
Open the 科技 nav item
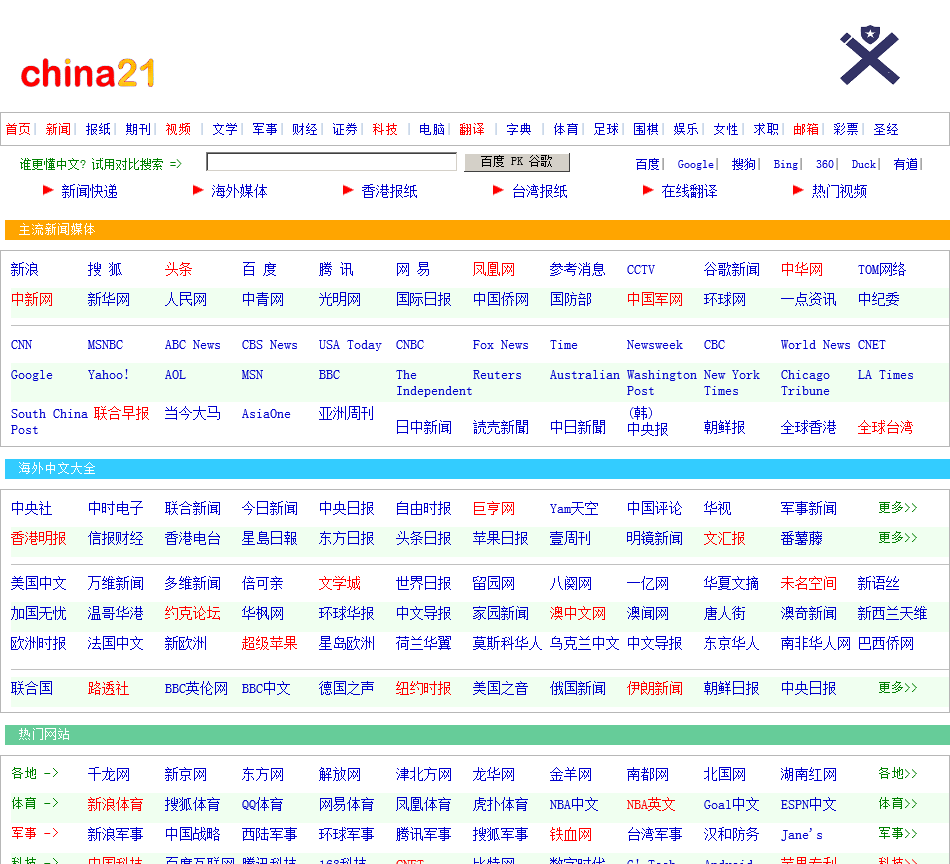(385, 129)
